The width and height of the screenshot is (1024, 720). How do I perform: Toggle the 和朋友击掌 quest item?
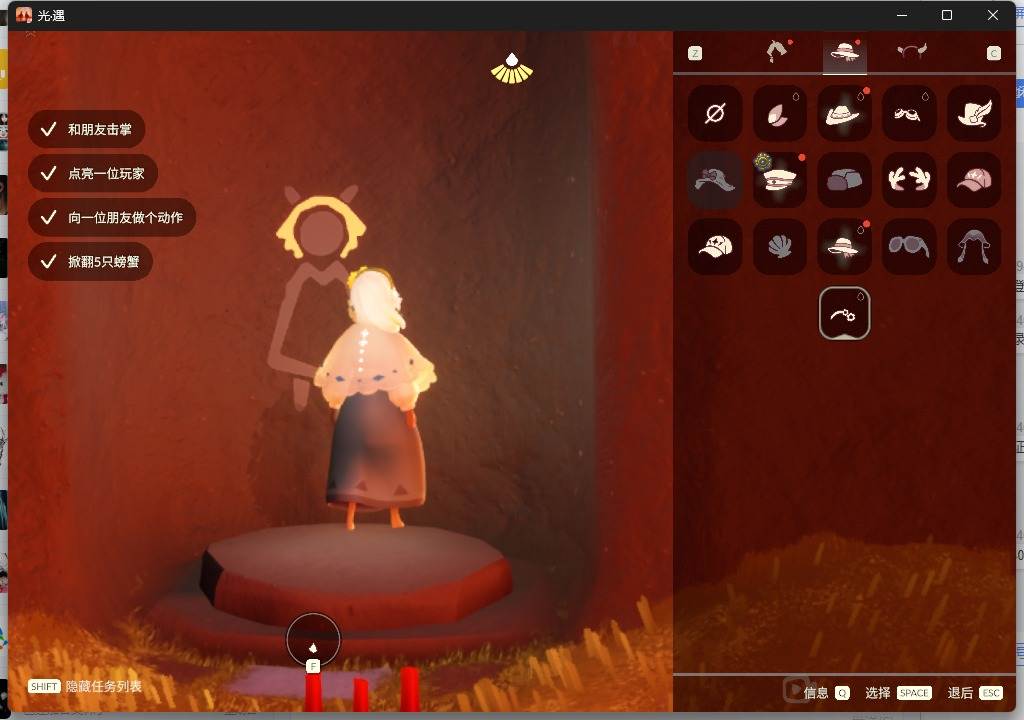tap(86, 129)
